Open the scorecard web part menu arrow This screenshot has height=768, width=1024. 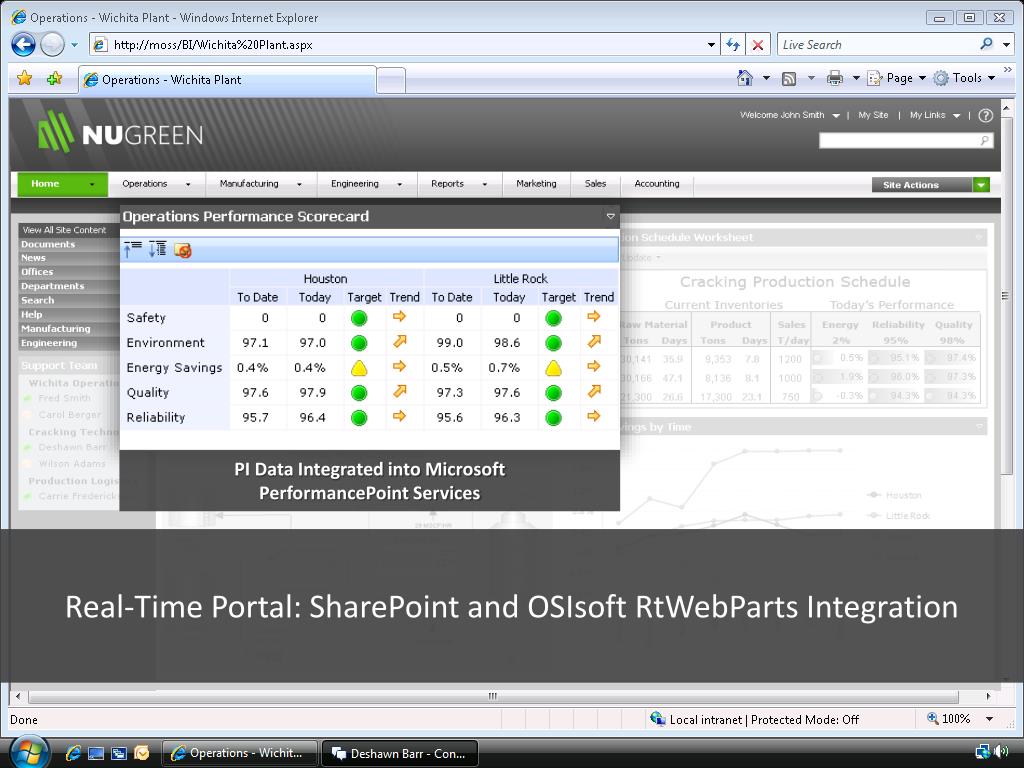coord(611,216)
